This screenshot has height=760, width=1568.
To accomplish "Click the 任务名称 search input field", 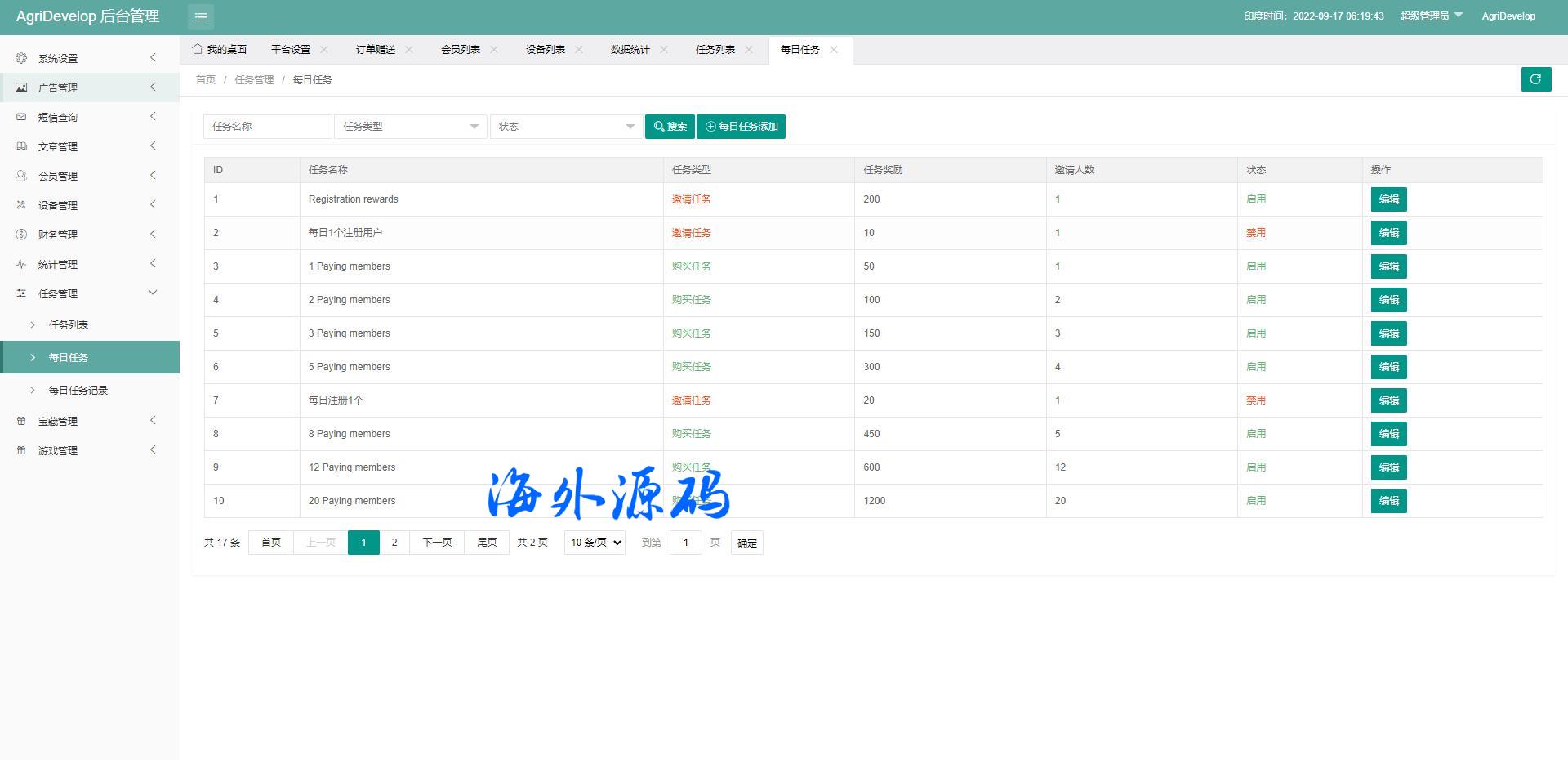I will click(x=267, y=127).
